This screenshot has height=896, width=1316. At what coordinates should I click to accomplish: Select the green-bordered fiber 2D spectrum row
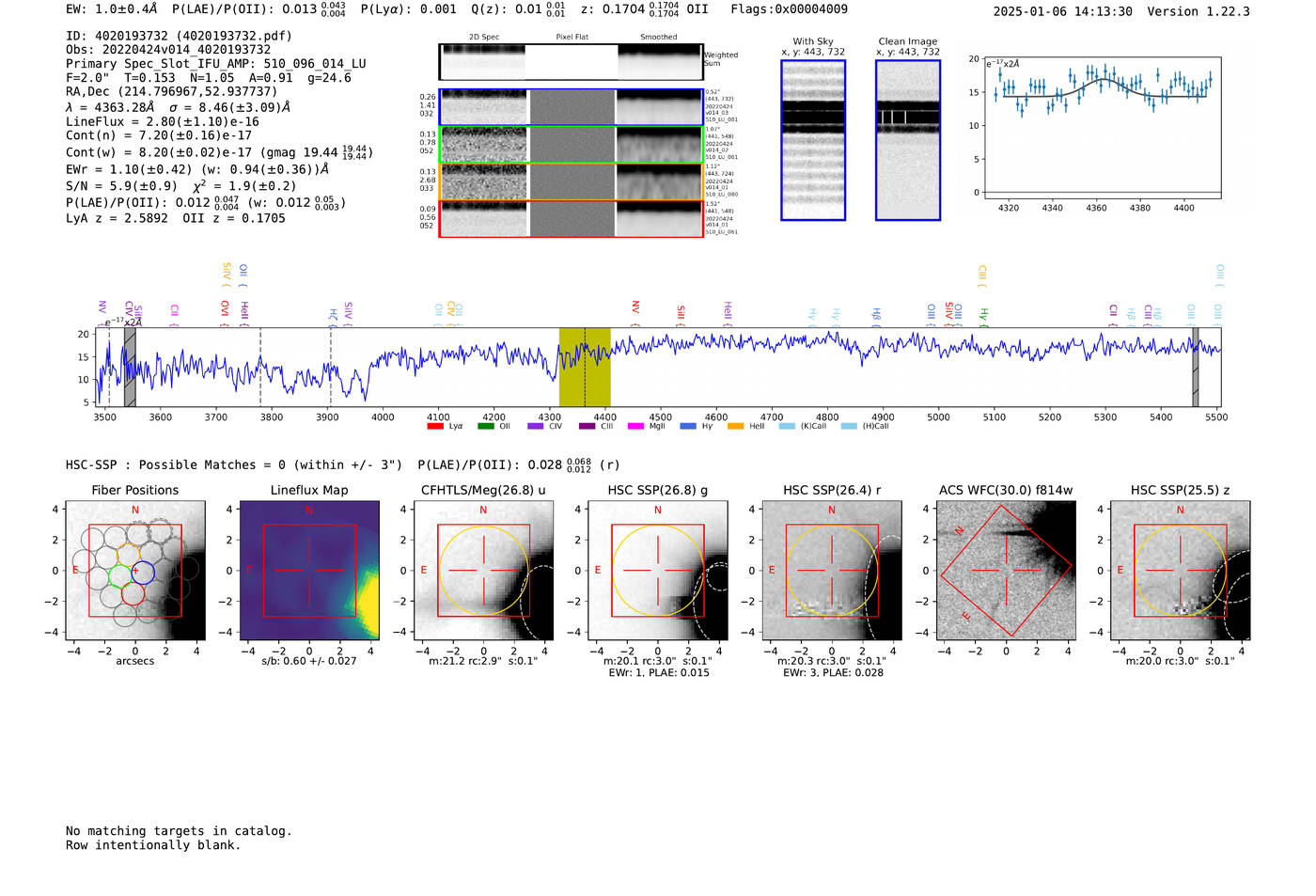571,145
